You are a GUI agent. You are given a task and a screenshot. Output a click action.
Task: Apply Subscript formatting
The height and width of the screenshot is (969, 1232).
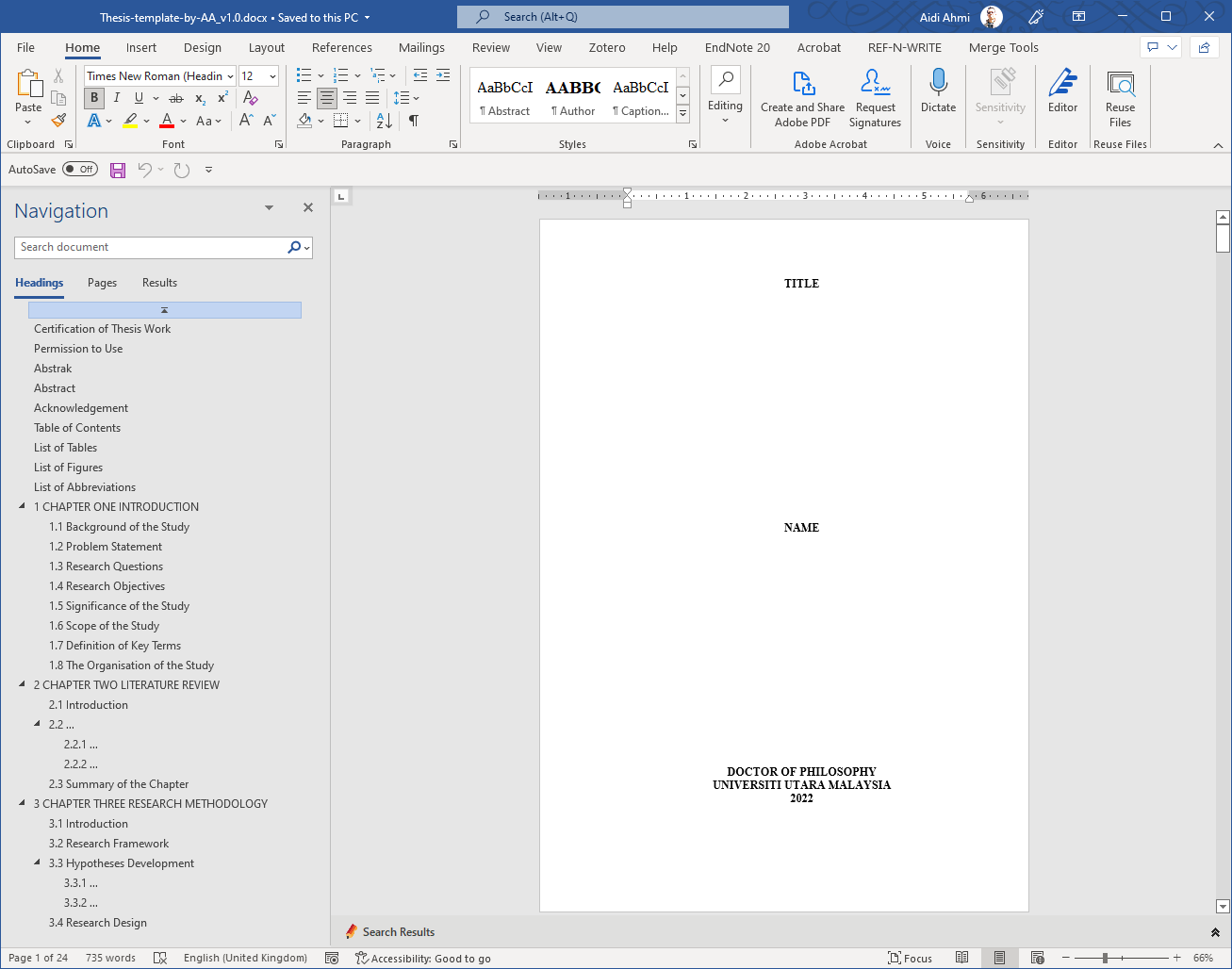tap(200, 98)
